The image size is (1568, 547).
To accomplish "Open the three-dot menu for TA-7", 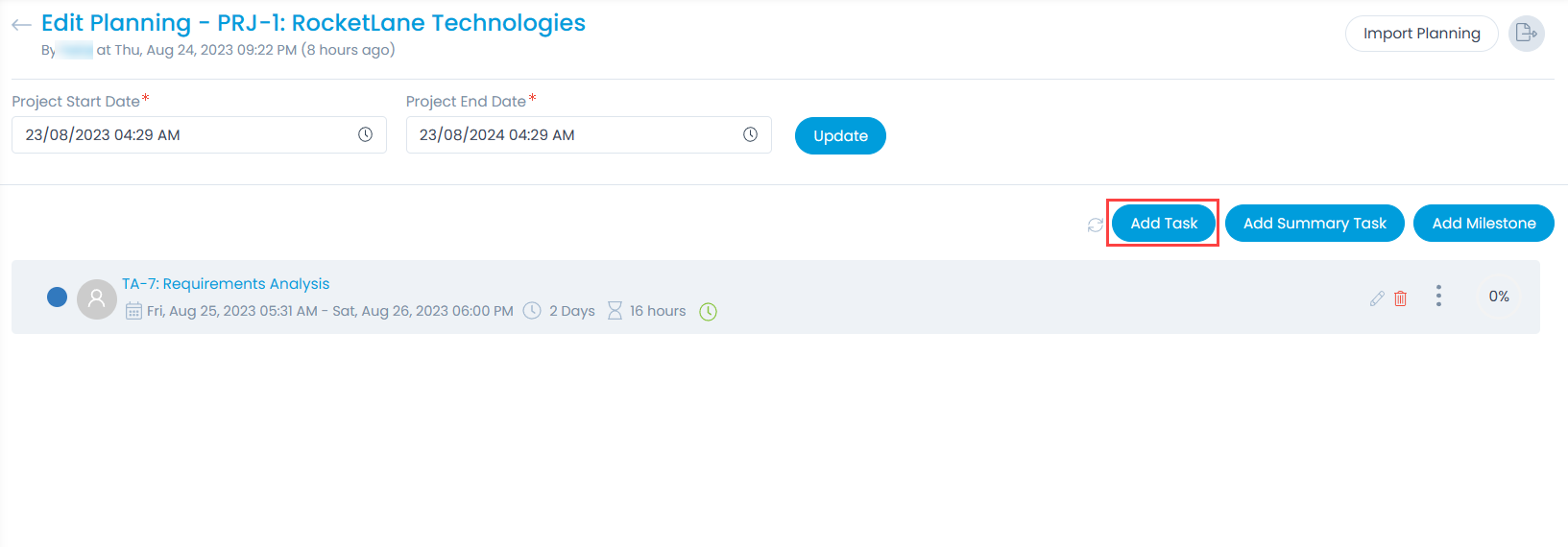I will click(1438, 296).
